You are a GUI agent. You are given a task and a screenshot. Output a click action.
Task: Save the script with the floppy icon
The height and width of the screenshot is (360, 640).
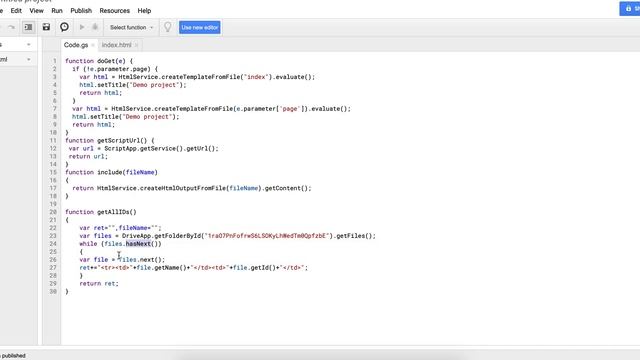click(x=46, y=27)
